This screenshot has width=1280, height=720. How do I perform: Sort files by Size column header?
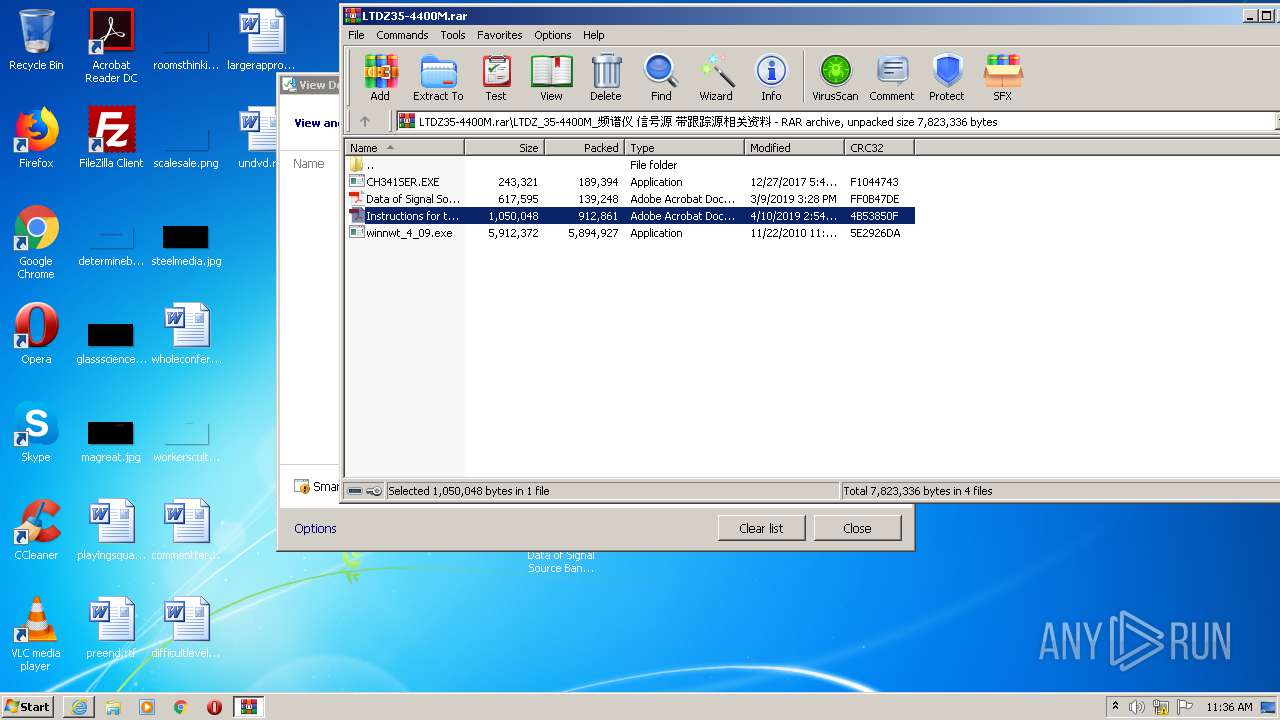(x=504, y=147)
